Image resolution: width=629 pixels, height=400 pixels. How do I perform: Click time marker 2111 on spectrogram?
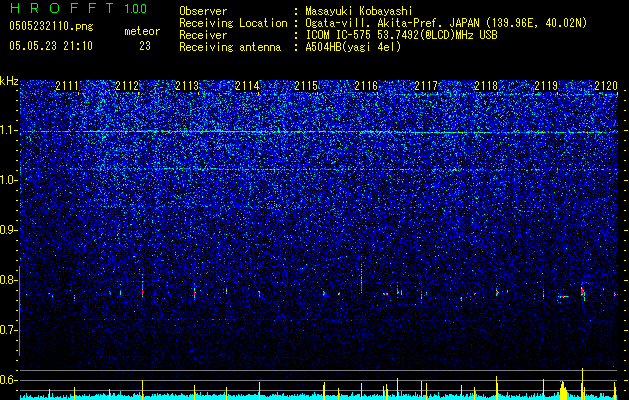click(67, 86)
